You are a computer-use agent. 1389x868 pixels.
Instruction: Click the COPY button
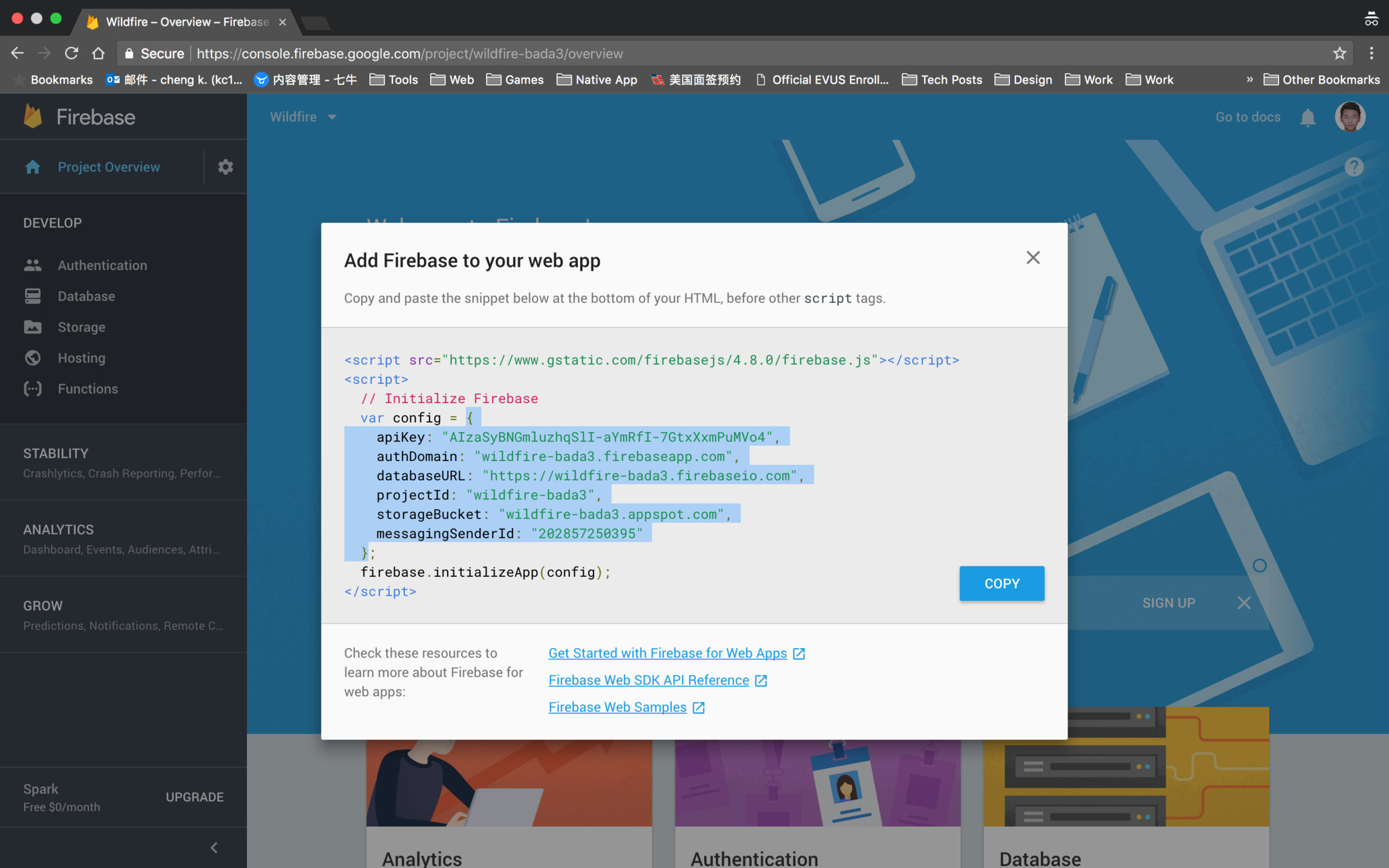tap(1001, 583)
